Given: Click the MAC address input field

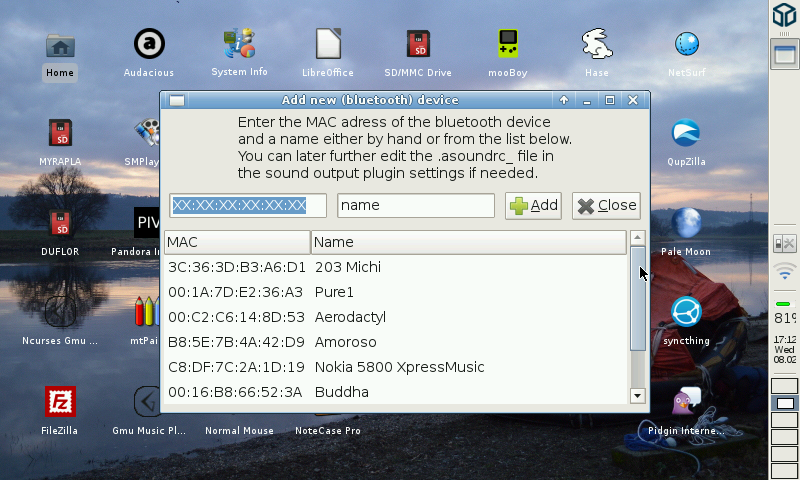Looking at the screenshot, I should point(248,205).
